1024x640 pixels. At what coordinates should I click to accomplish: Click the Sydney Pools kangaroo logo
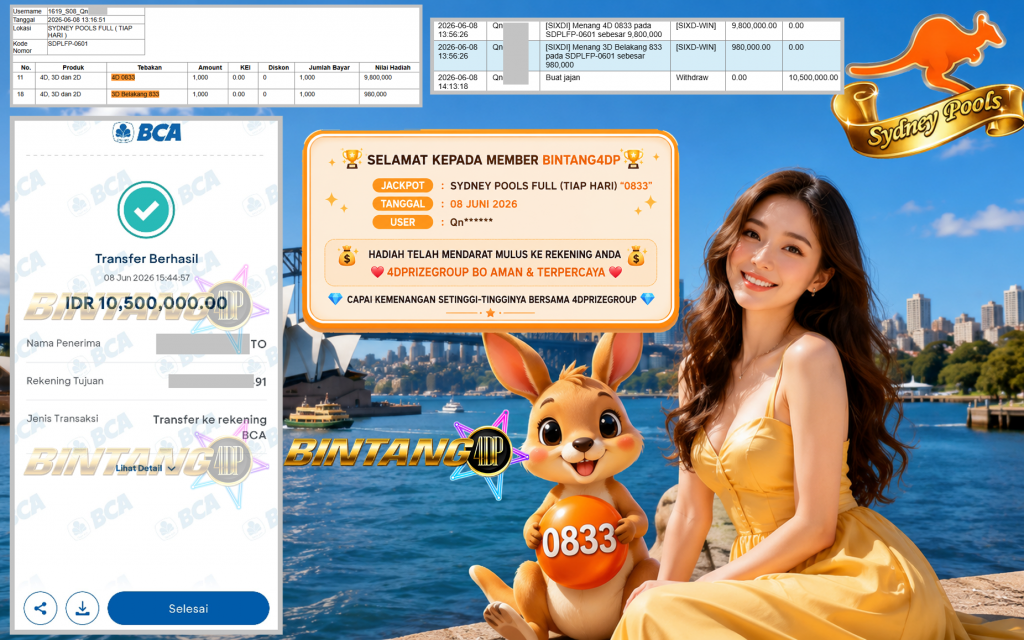[x=928, y=85]
